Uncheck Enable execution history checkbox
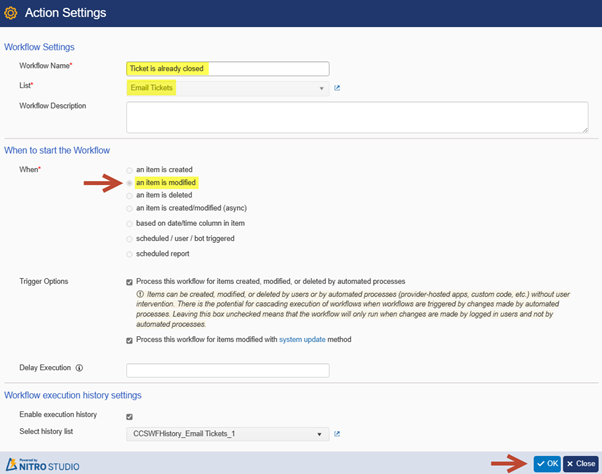This screenshot has width=602, height=474. [x=129, y=416]
